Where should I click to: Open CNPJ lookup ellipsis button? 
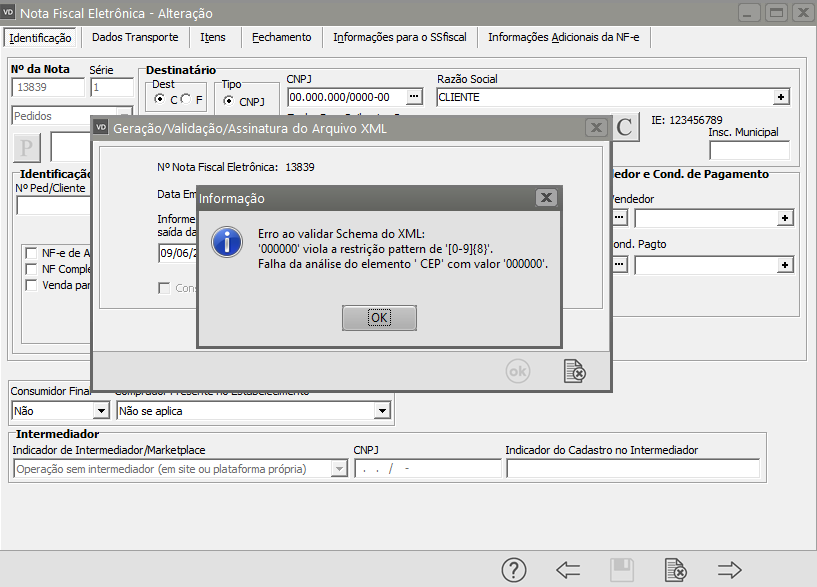pos(414,97)
